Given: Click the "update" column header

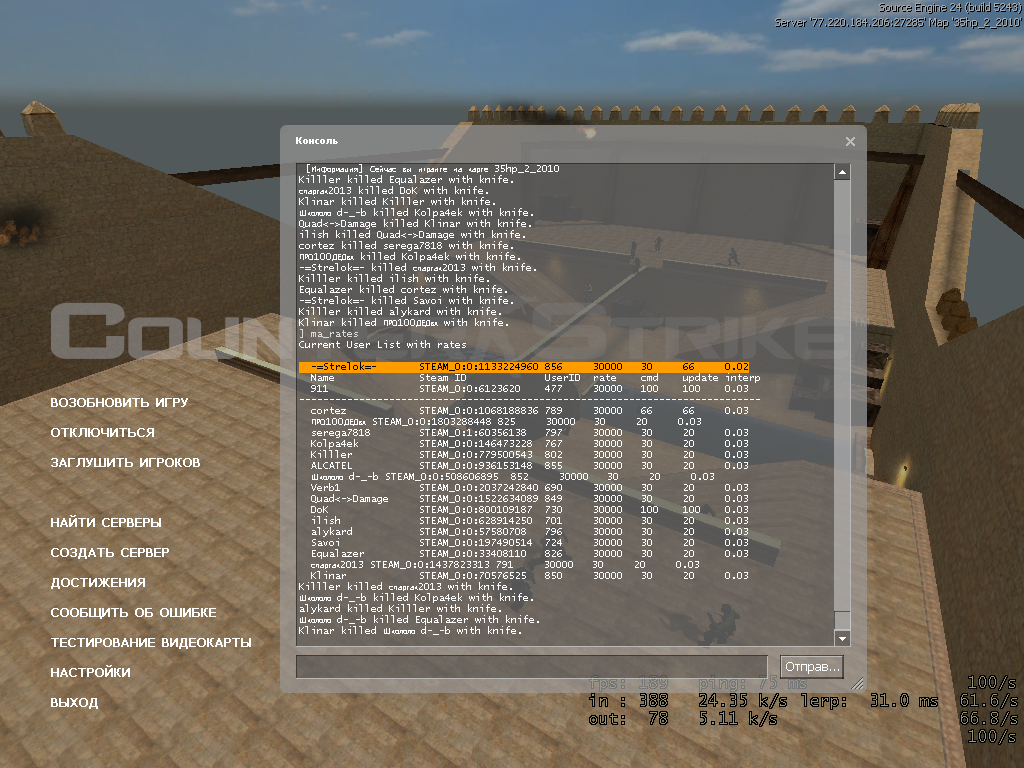Looking at the screenshot, I should pos(700,378).
